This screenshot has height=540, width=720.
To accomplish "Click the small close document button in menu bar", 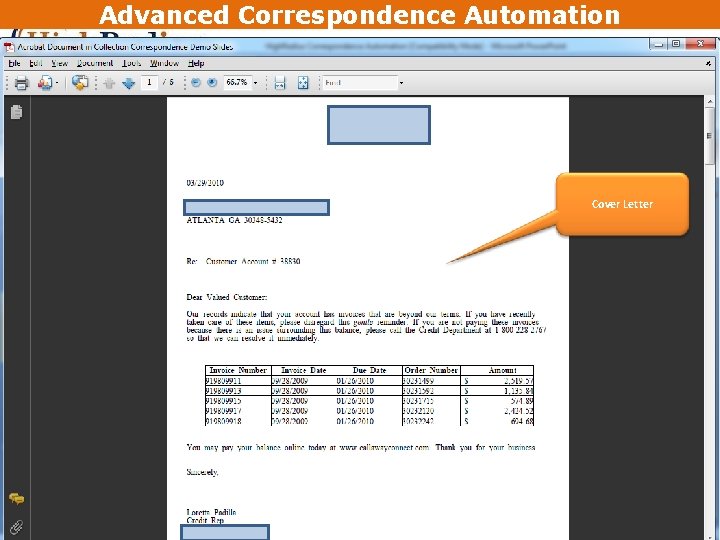I will [709, 63].
